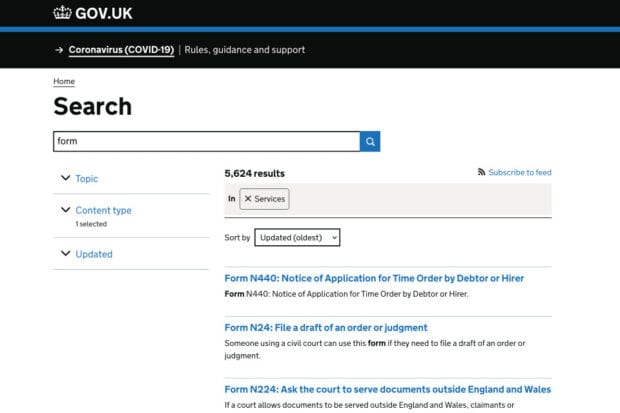Image resolution: width=620 pixels, height=413 pixels.
Task: Click the chevron icon beside Content type
Action: click(66, 209)
